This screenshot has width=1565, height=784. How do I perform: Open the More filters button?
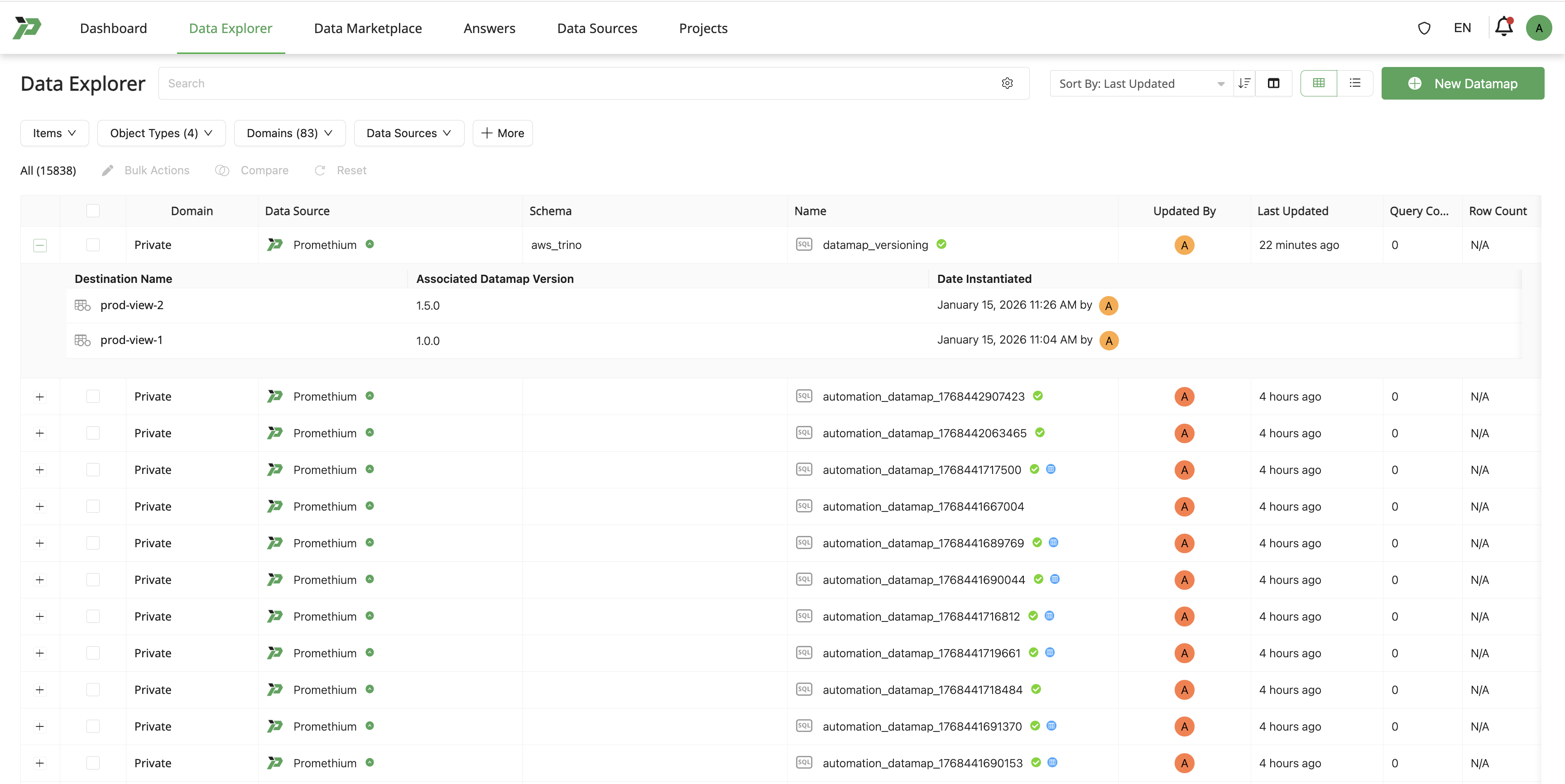pyautogui.click(x=503, y=133)
